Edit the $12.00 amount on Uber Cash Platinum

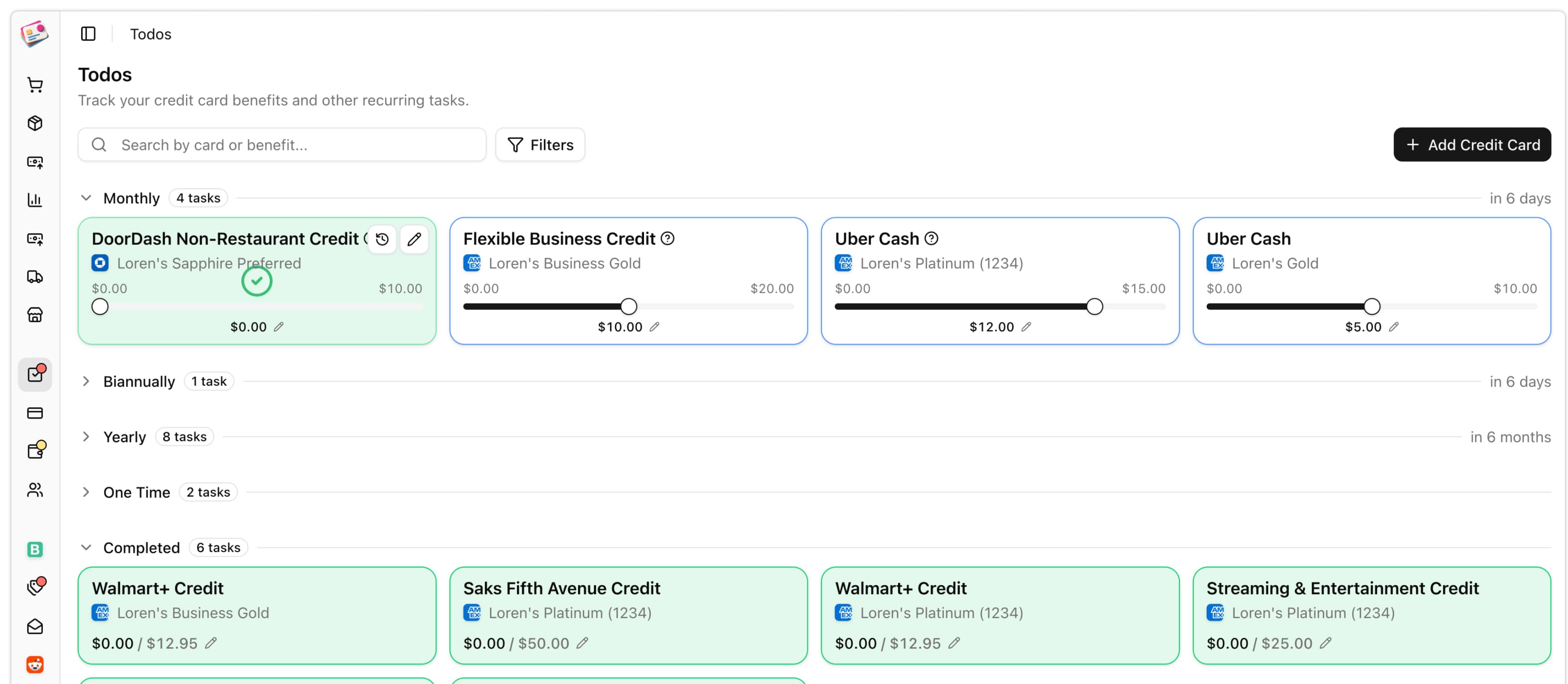click(x=1026, y=326)
